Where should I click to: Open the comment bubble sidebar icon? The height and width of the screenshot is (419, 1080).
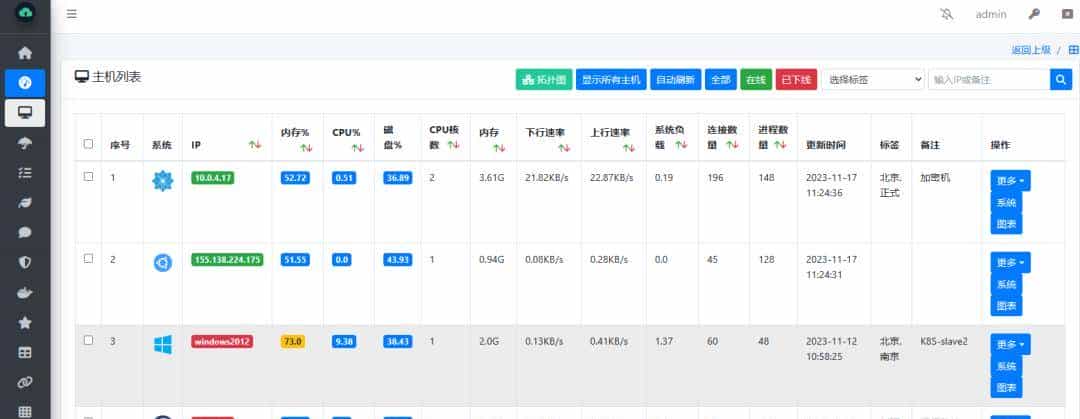(25, 232)
